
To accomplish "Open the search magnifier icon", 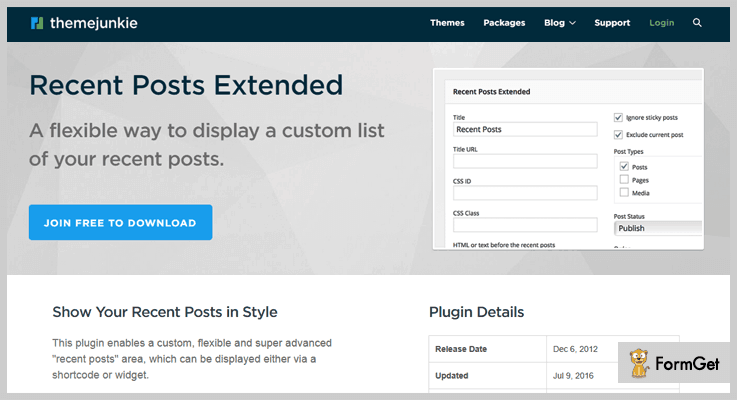I will (697, 23).
